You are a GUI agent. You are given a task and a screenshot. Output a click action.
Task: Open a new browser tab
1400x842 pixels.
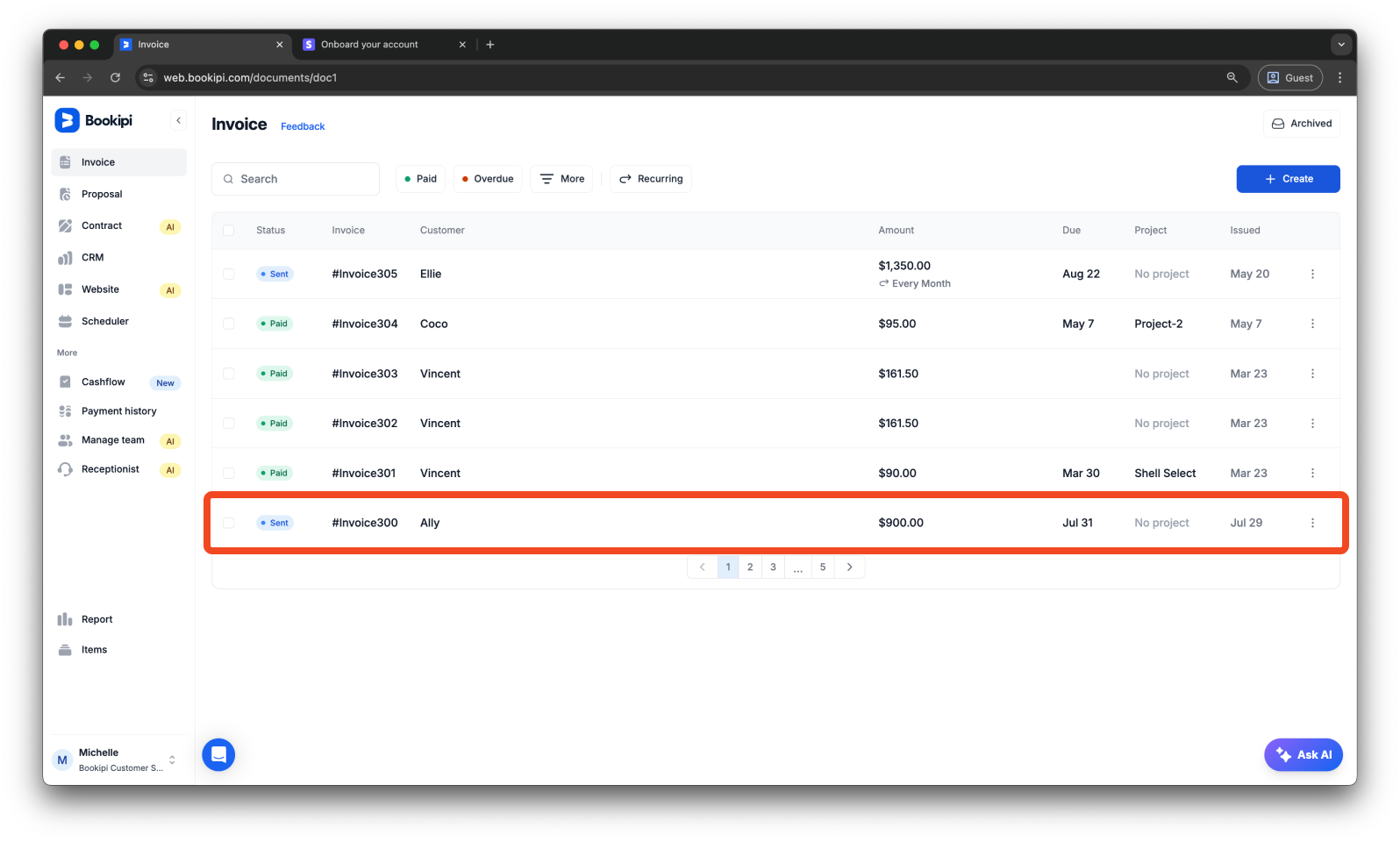[x=490, y=45]
